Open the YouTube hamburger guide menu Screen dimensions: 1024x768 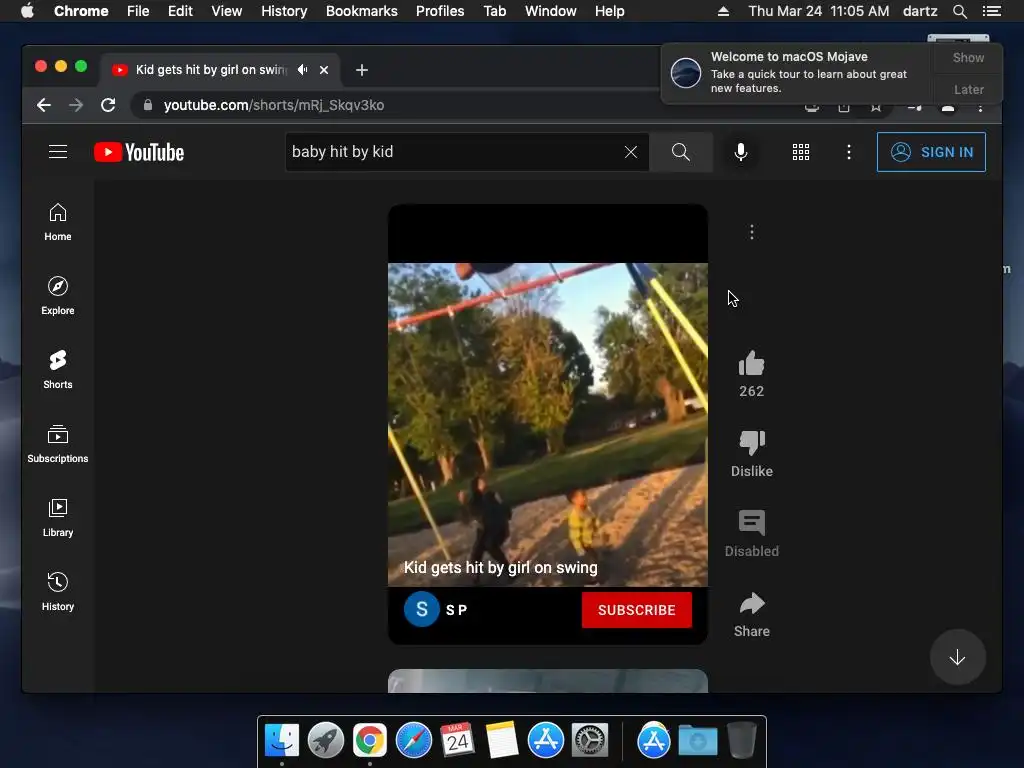[x=58, y=152]
